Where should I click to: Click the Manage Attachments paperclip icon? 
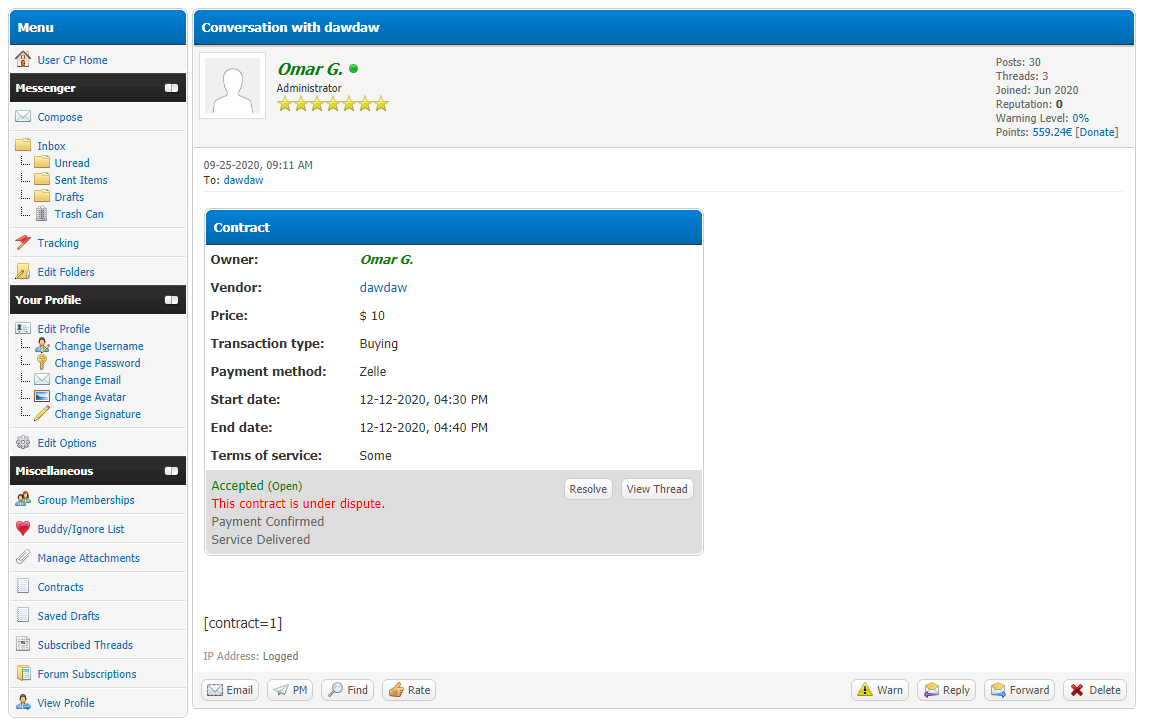tap(23, 558)
